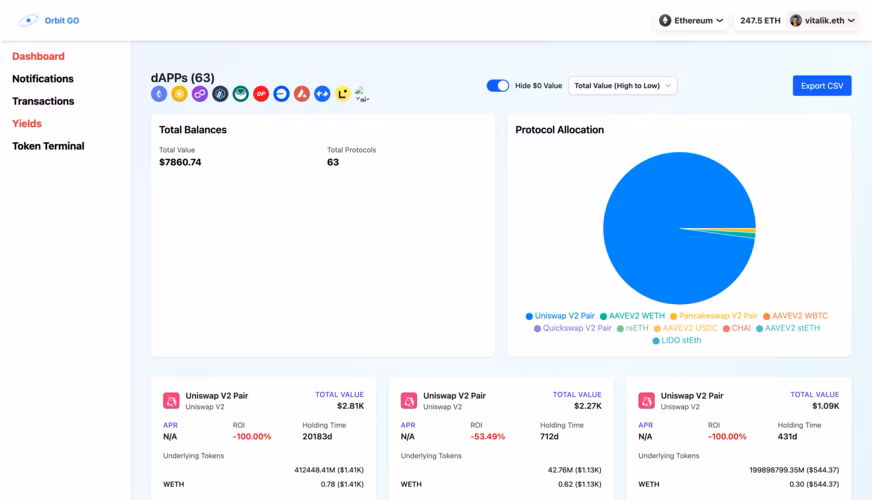Select the red Optimism OP icon
Image resolution: width=872 pixels, height=500 pixels.
(261, 94)
